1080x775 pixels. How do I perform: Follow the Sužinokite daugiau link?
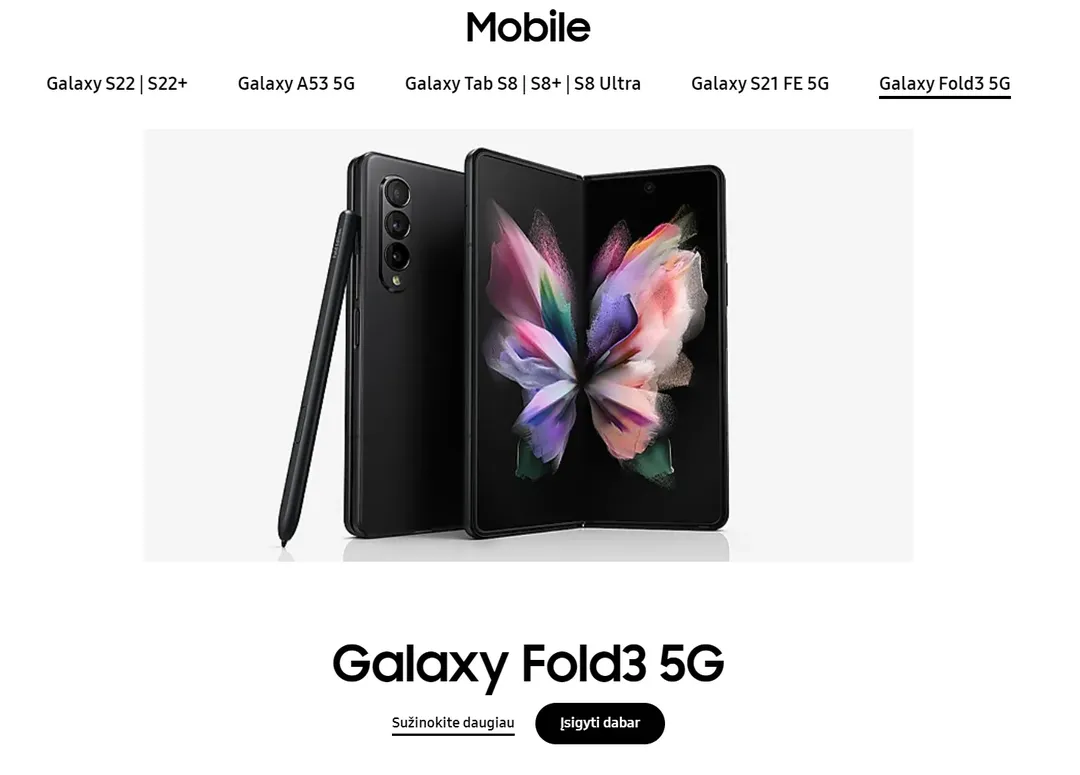(x=453, y=723)
